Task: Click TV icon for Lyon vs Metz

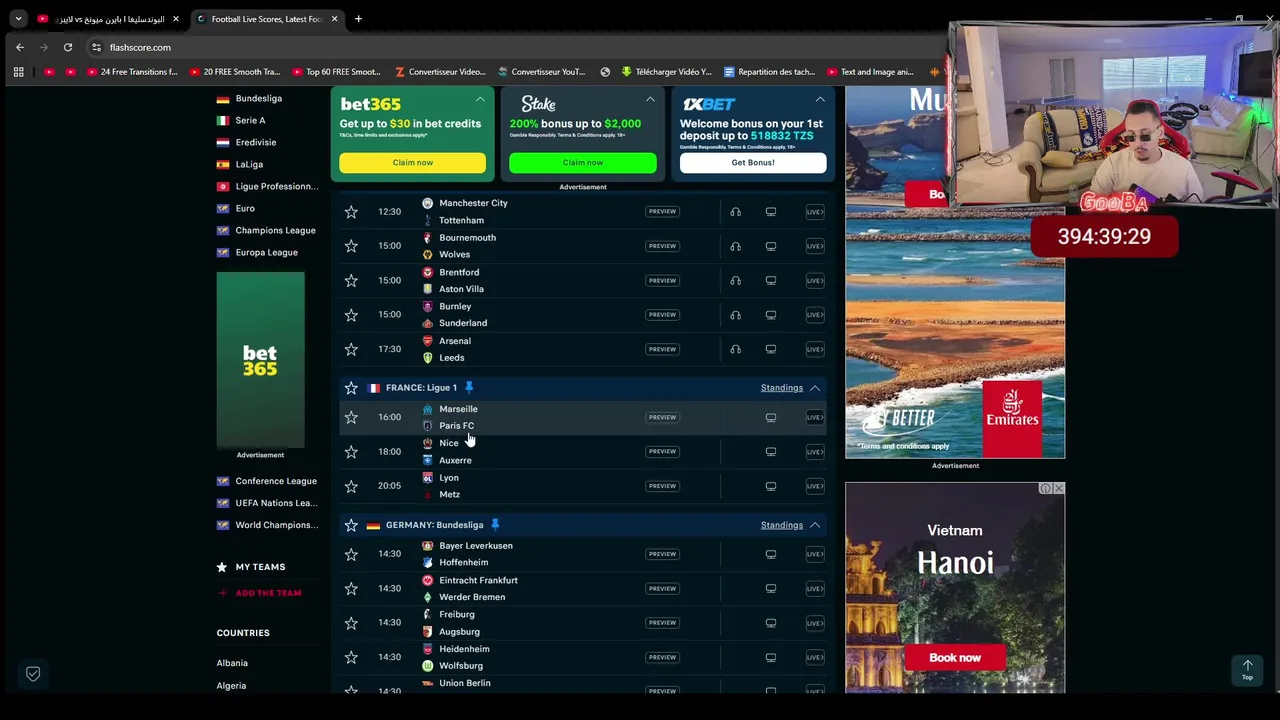Action: point(771,486)
